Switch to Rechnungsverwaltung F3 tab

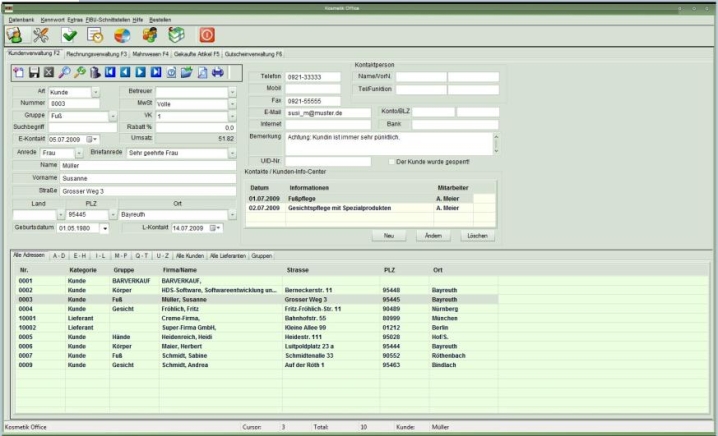[x=96, y=53]
